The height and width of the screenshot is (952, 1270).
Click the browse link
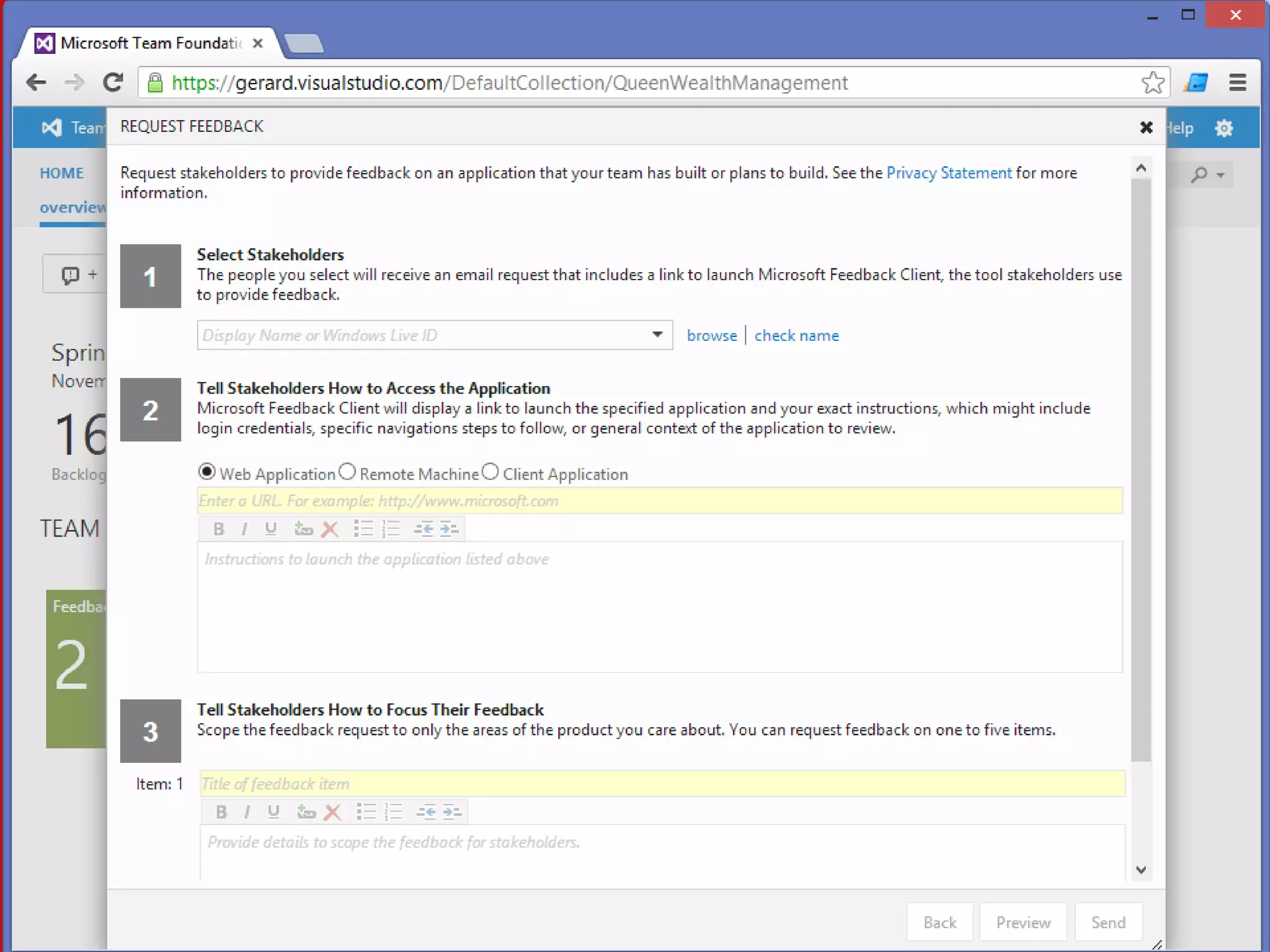point(711,336)
